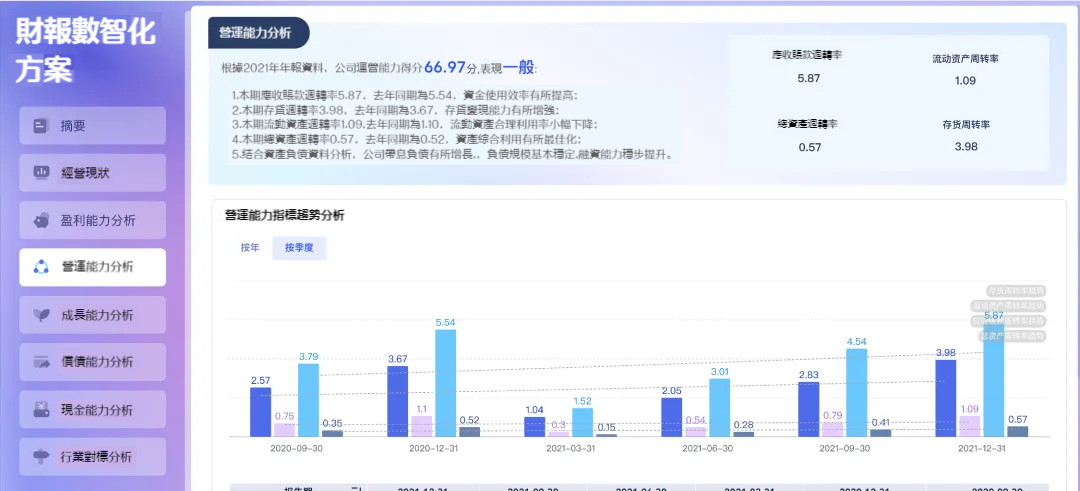Click the dark blue bar labeled 2.57

click(x=260, y=412)
